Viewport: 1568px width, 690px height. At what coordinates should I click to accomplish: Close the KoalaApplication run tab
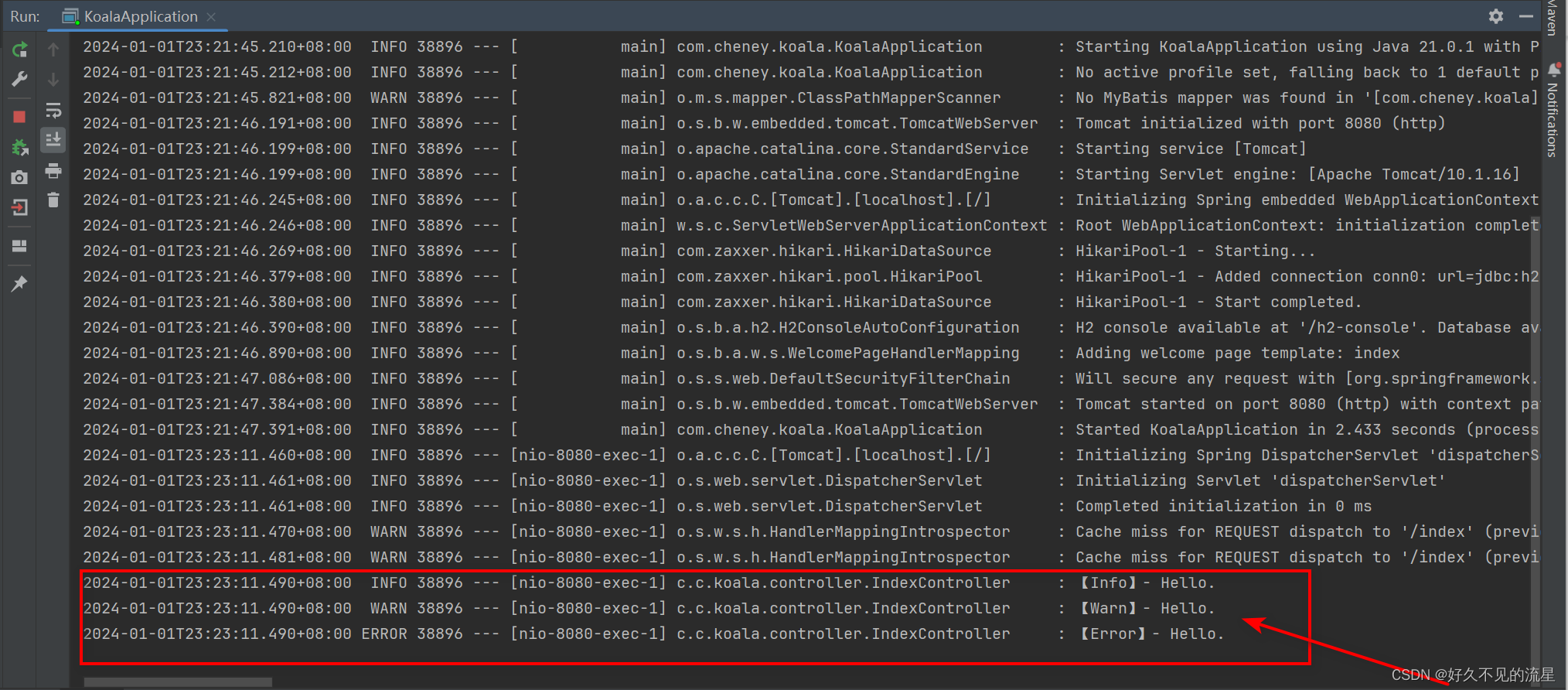211,16
